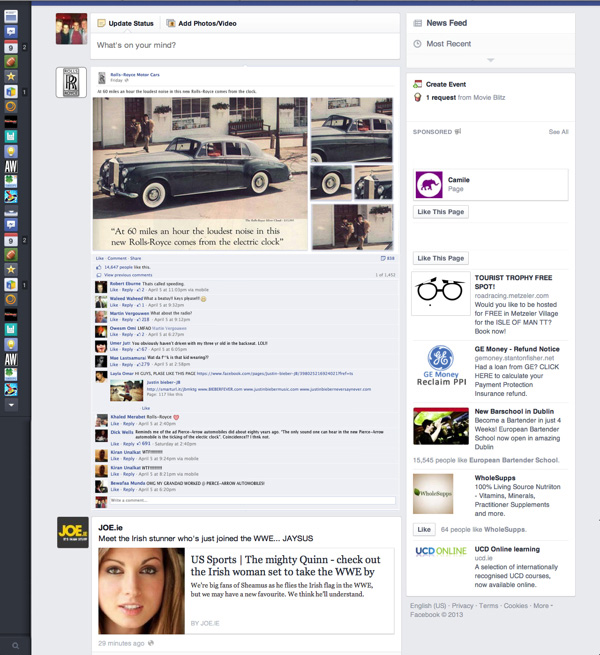Click the Rolls-Royce logo page avatar
This screenshot has width=600, height=655.
click(x=71, y=83)
